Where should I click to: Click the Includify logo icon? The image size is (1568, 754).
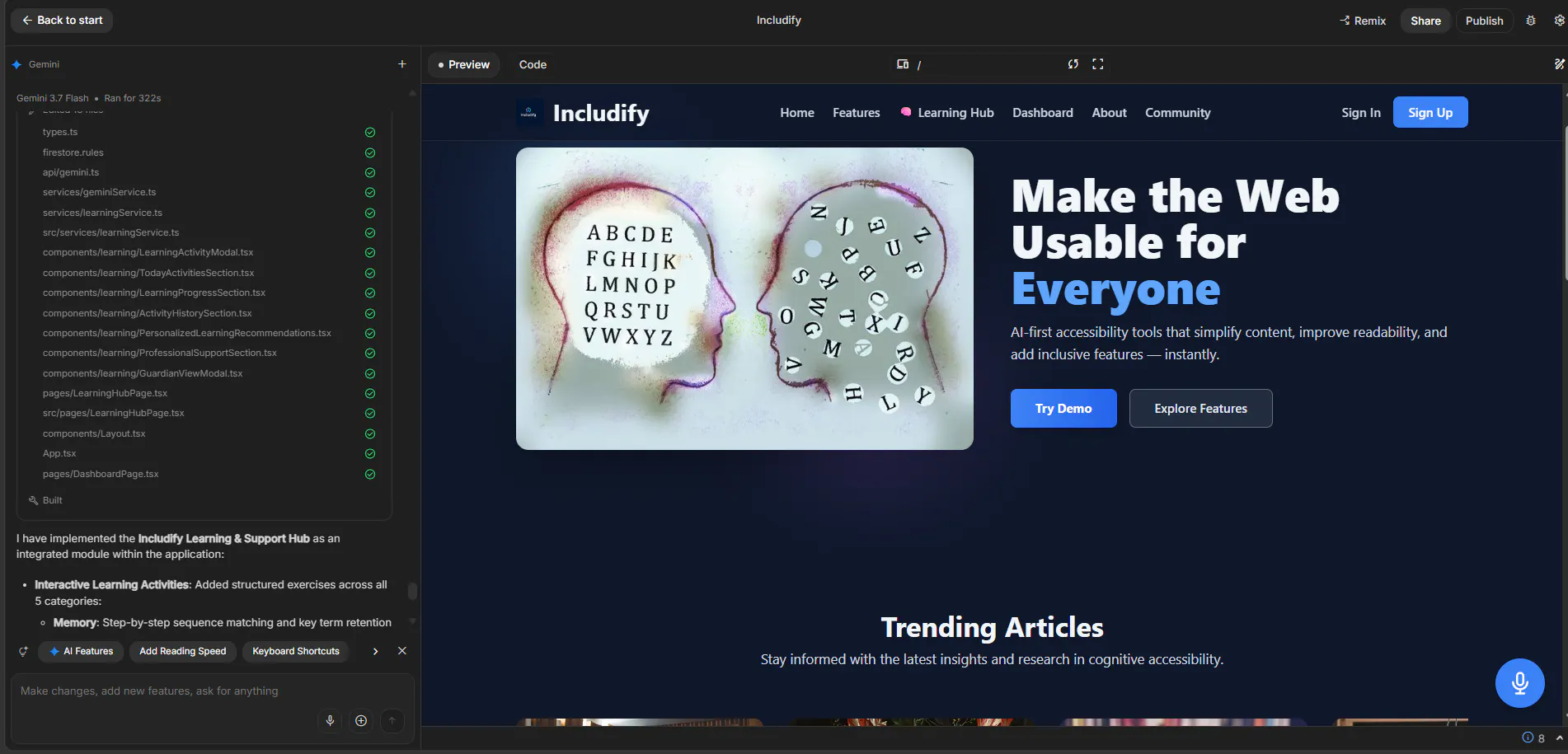529,113
